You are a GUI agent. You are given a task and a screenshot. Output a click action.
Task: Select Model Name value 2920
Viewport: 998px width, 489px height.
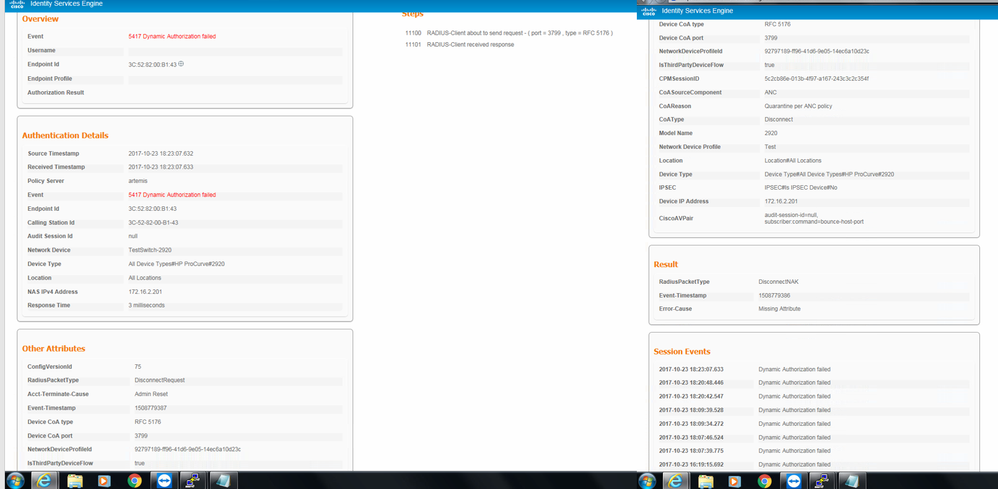771,133
